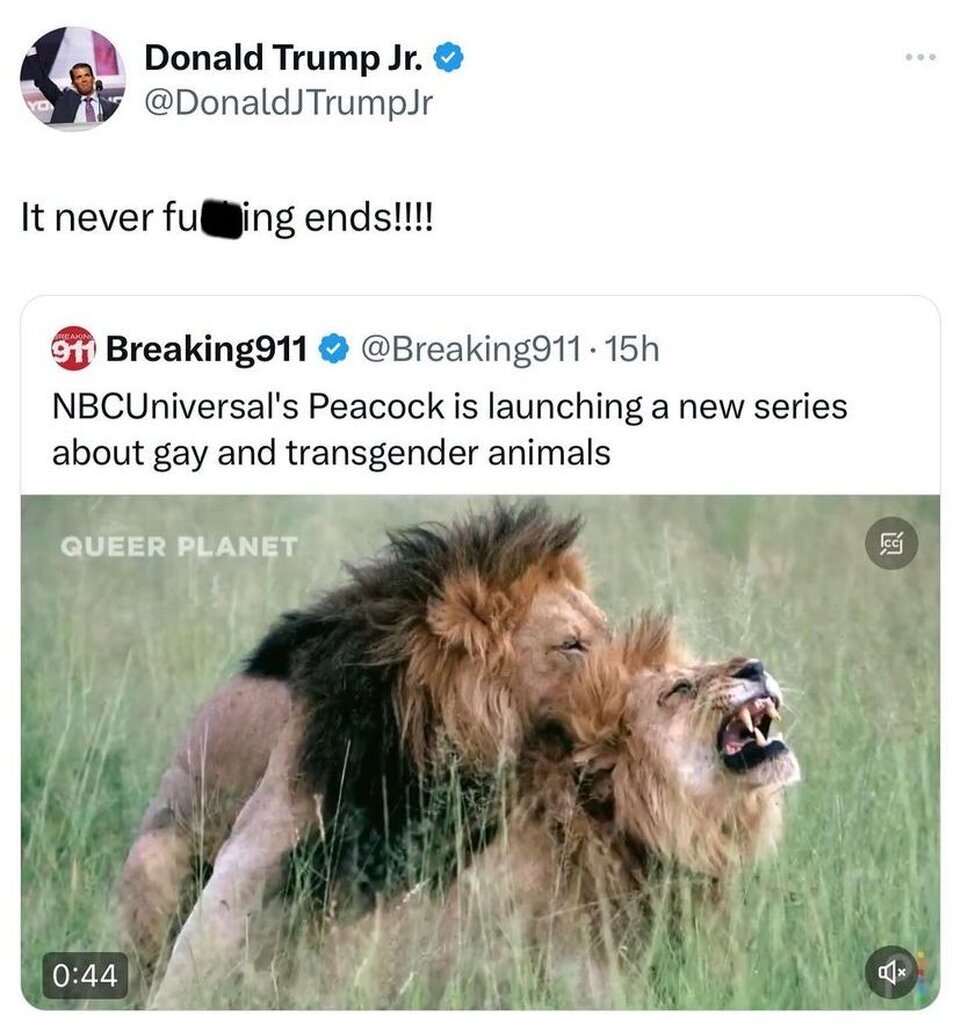
Task: Open Donald Trump Jr. profile picture
Action: [x=72, y=78]
